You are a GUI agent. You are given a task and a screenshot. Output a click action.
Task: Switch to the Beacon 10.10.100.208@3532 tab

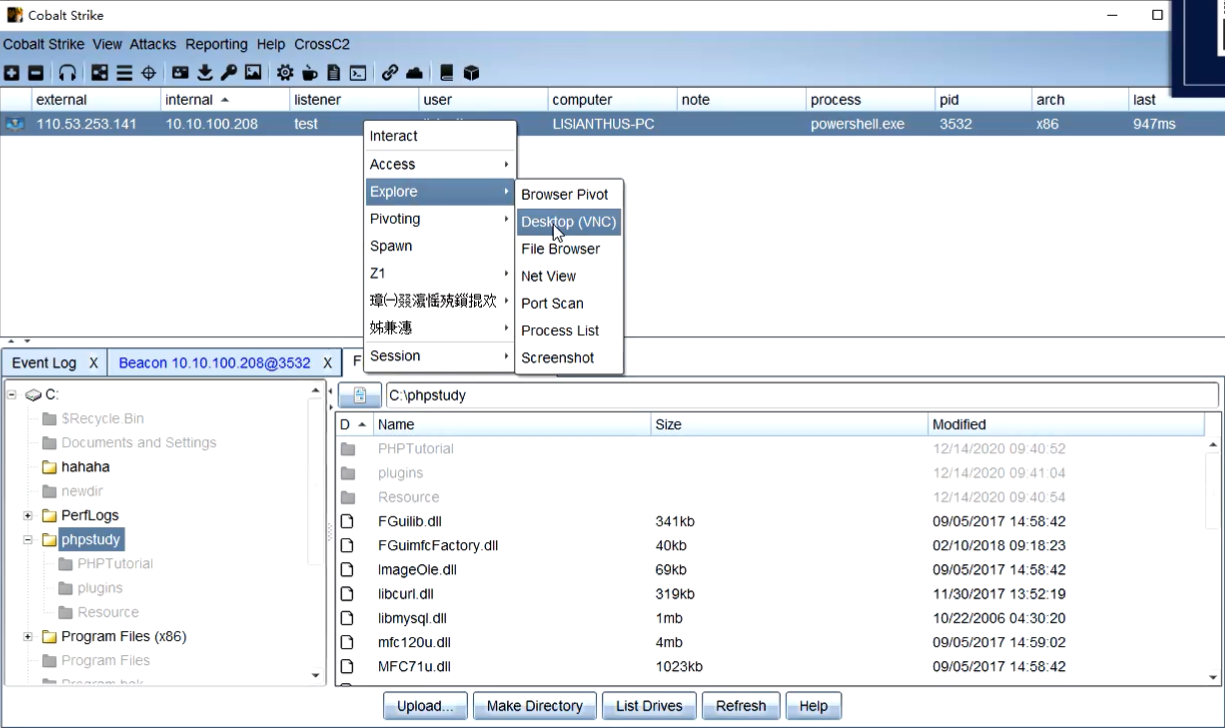click(x=214, y=363)
